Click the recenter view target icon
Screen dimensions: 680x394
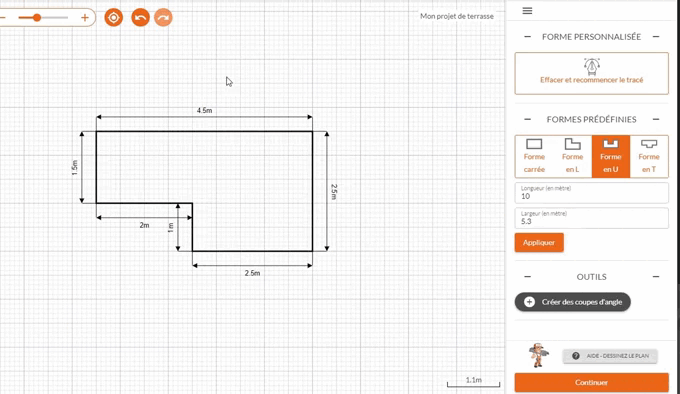(x=114, y=18)
